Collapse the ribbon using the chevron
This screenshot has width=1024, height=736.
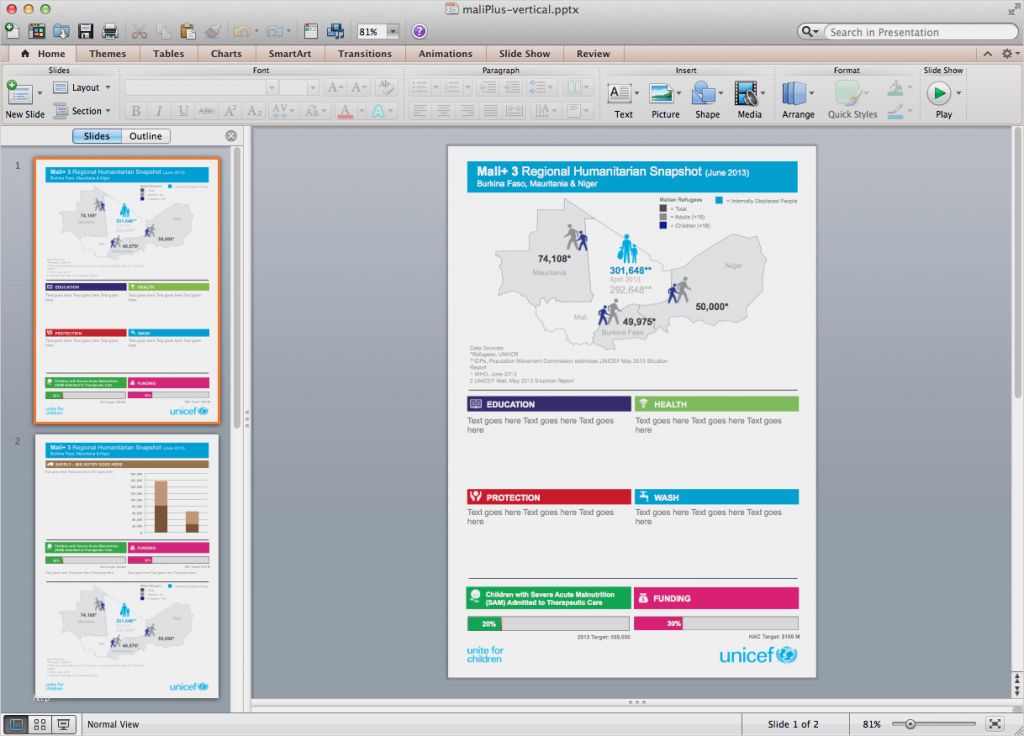click(x=988, y=53)
